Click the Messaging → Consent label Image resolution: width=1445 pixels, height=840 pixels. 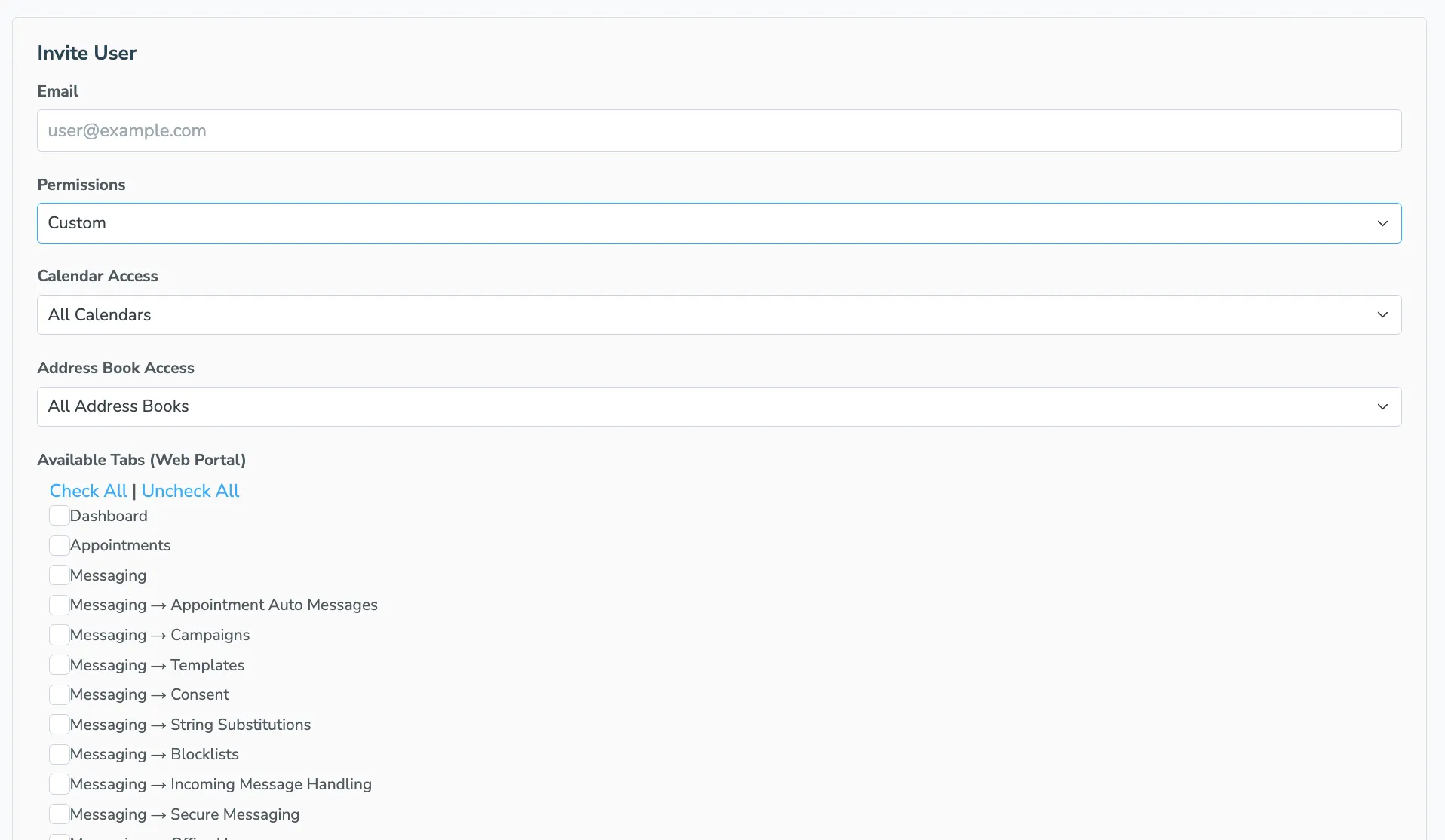click(149, 694)
